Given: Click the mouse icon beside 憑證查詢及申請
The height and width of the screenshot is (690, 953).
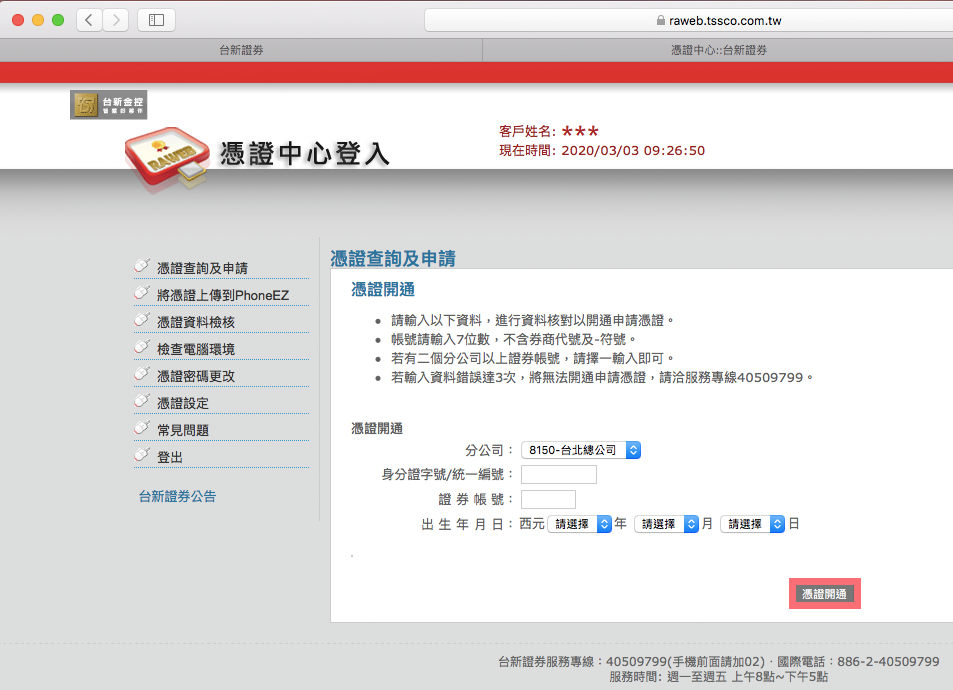Looking at the screenshot, I should point(142,266).
